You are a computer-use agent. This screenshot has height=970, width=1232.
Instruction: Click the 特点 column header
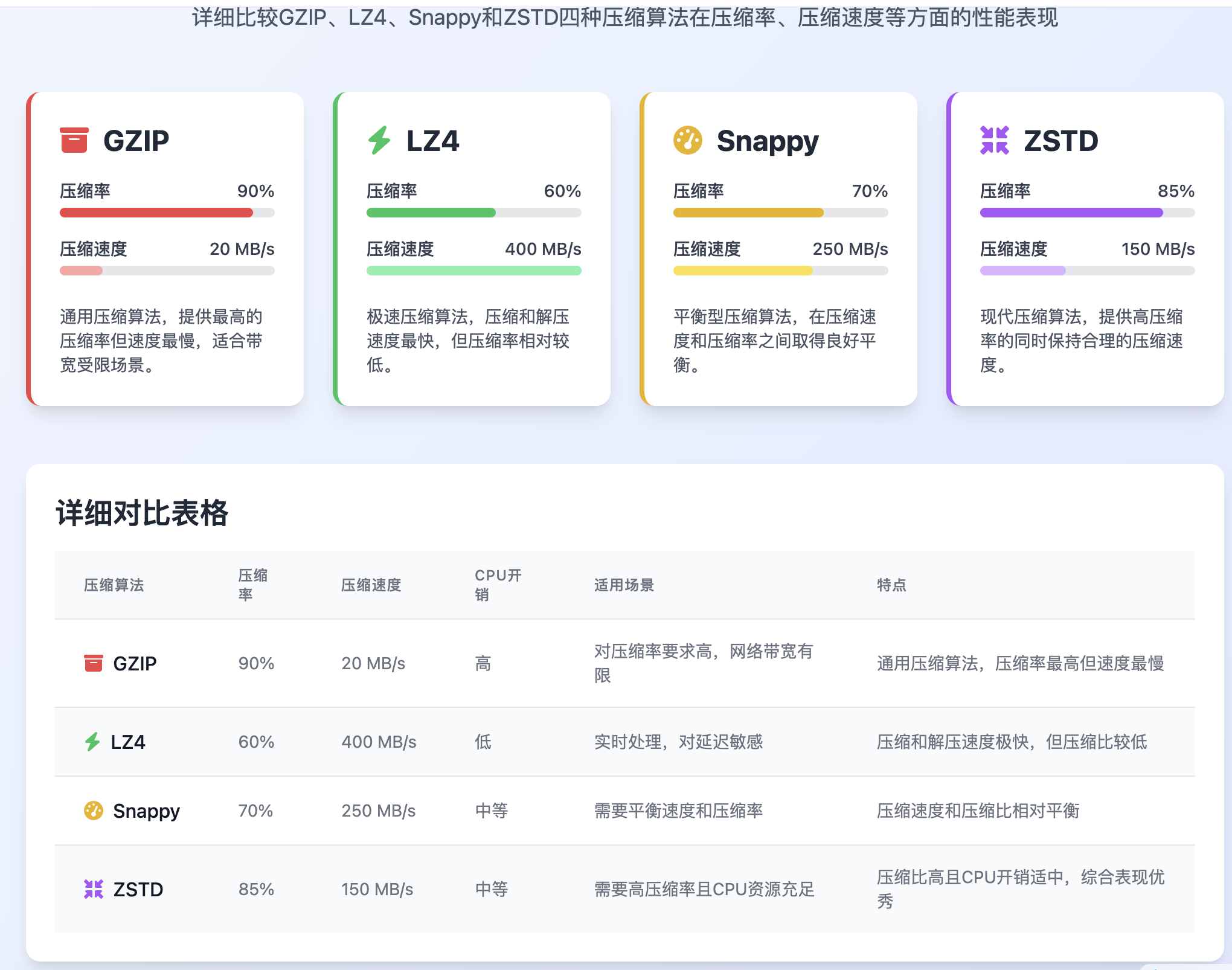[891, 585]
